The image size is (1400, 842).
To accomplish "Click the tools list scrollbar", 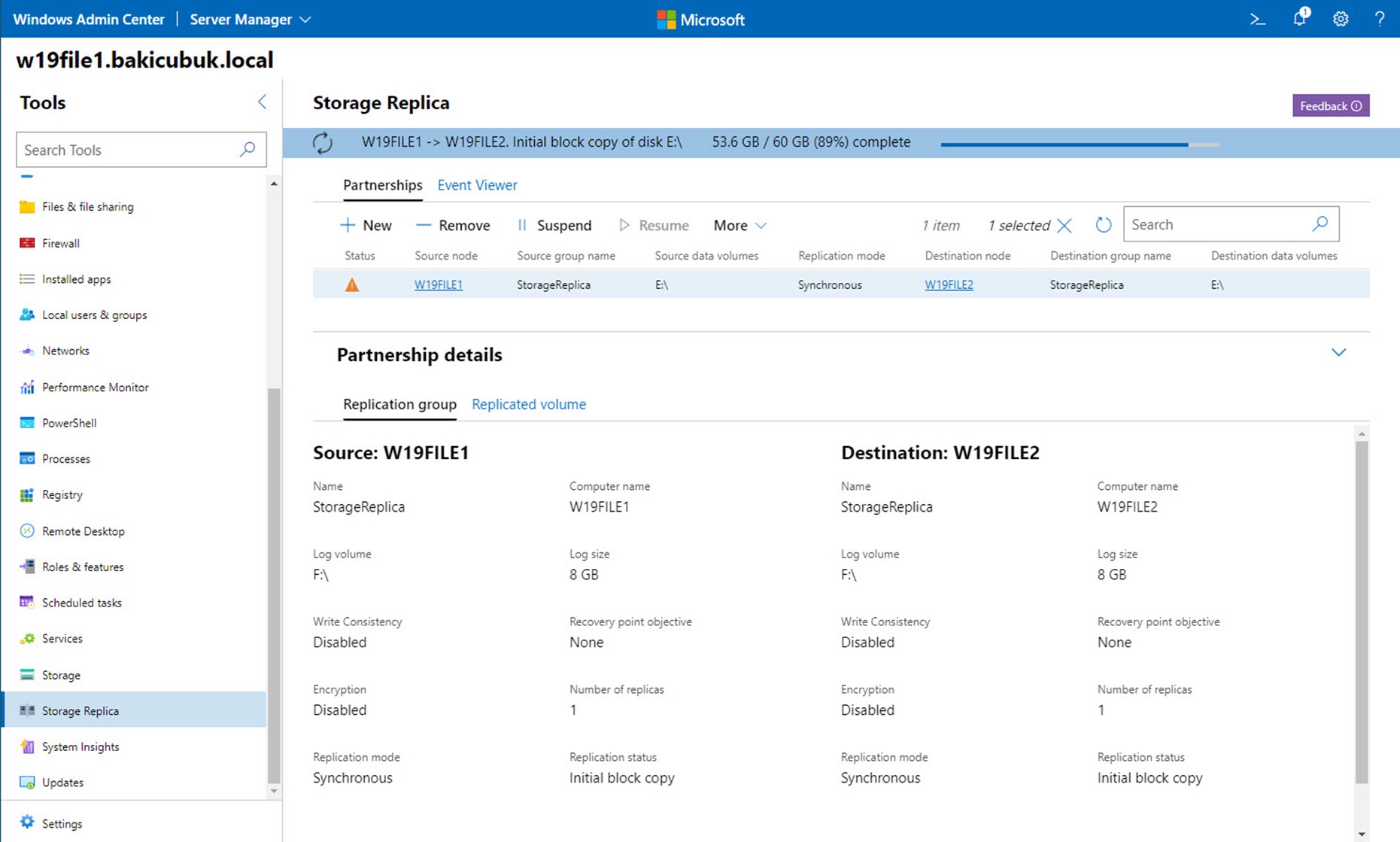I will click(x=274, y=587).
